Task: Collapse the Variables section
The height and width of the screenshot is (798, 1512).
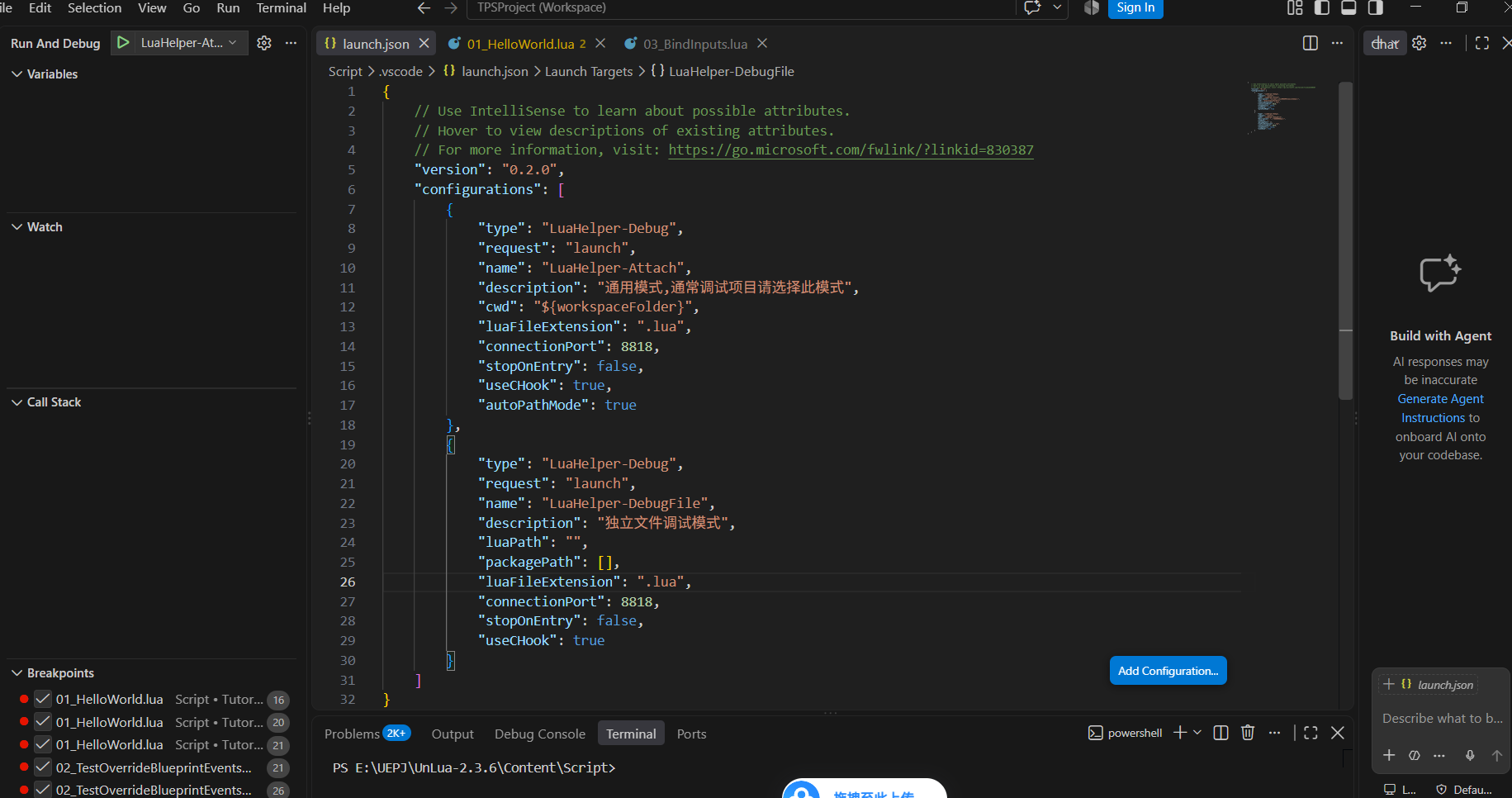Action: [17, 74]
